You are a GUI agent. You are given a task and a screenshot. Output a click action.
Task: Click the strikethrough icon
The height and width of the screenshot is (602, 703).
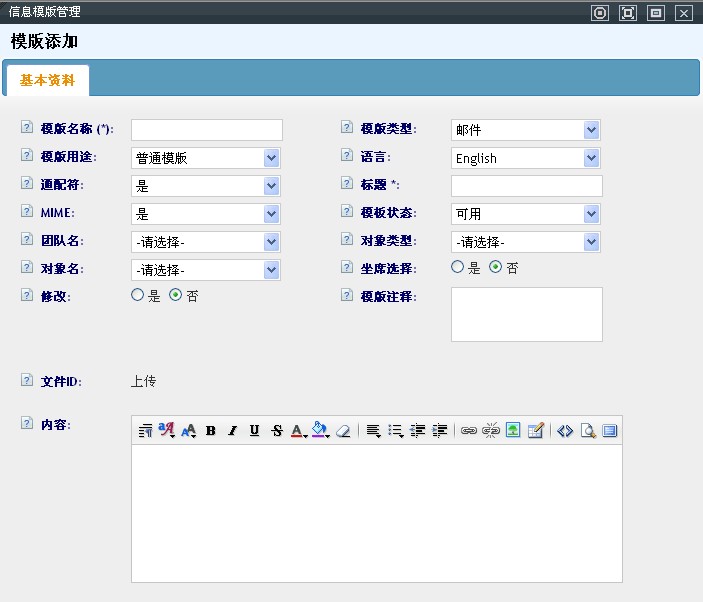pos(277,431)
